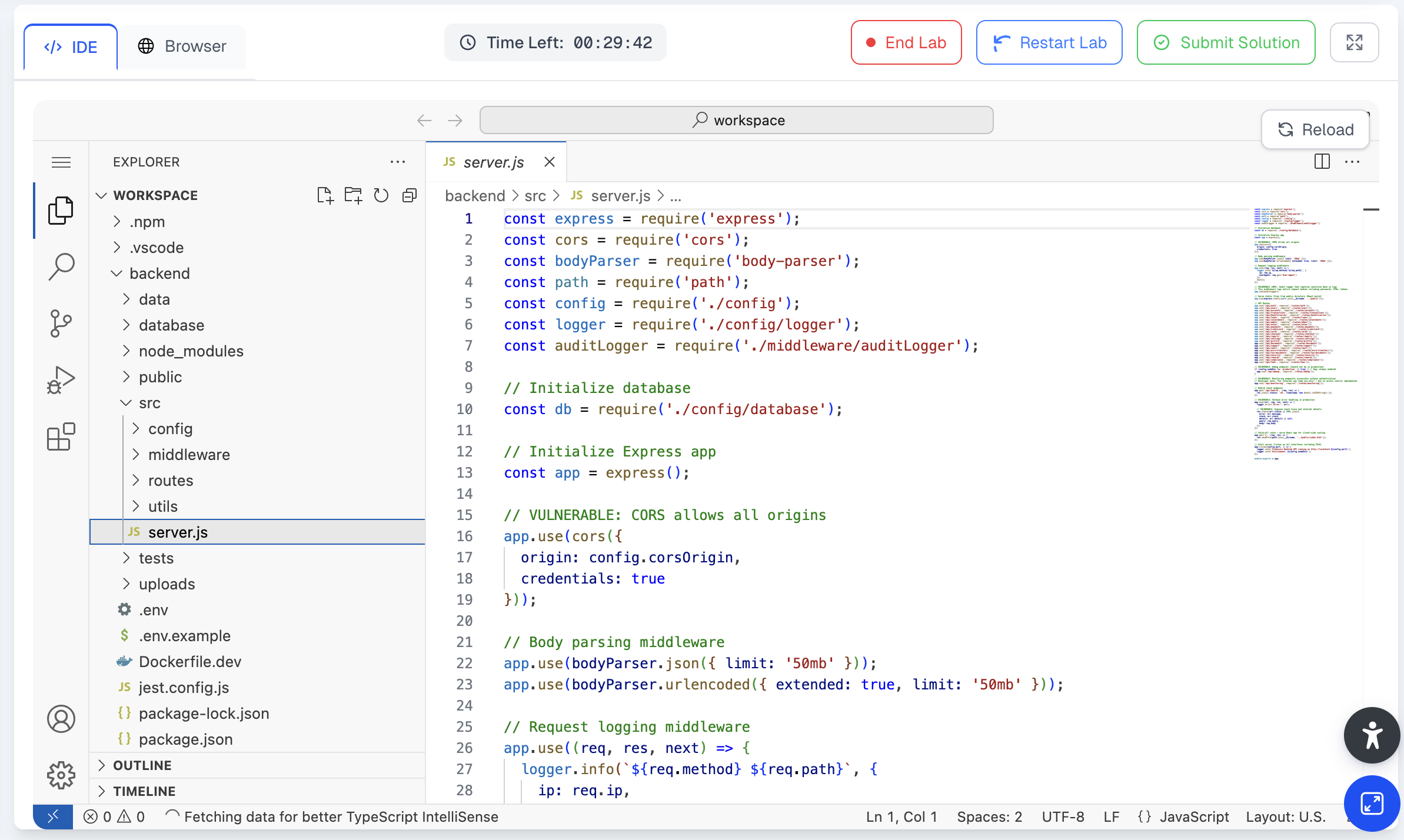Image resolution: width=1404 pixels, height=840 pixels.
Task: Create a new folder in workspace
Action: (x=353, y=195)
